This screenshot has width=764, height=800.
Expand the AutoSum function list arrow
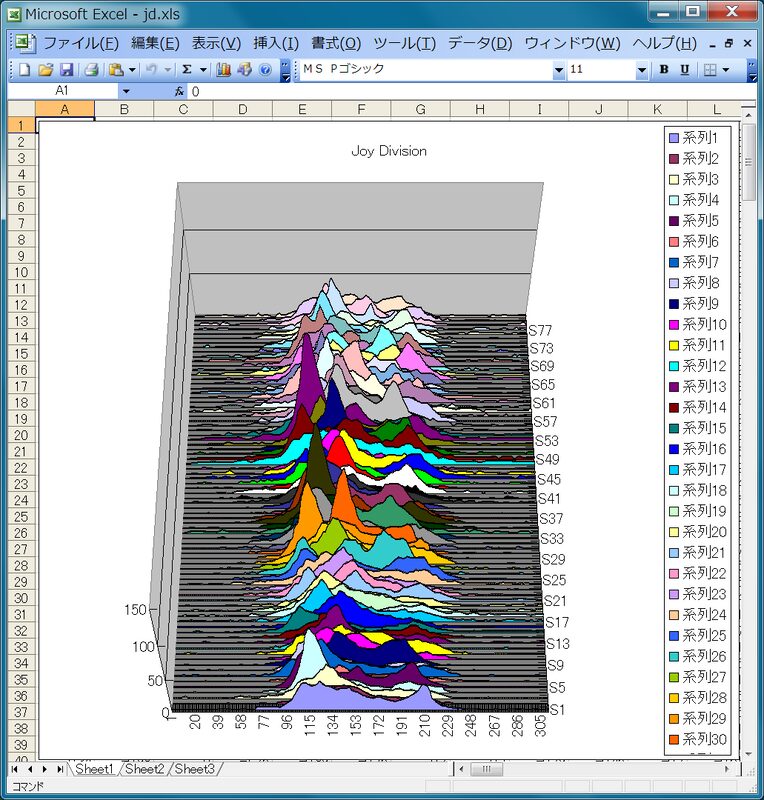pyautogui.click(x=203, y=69)
